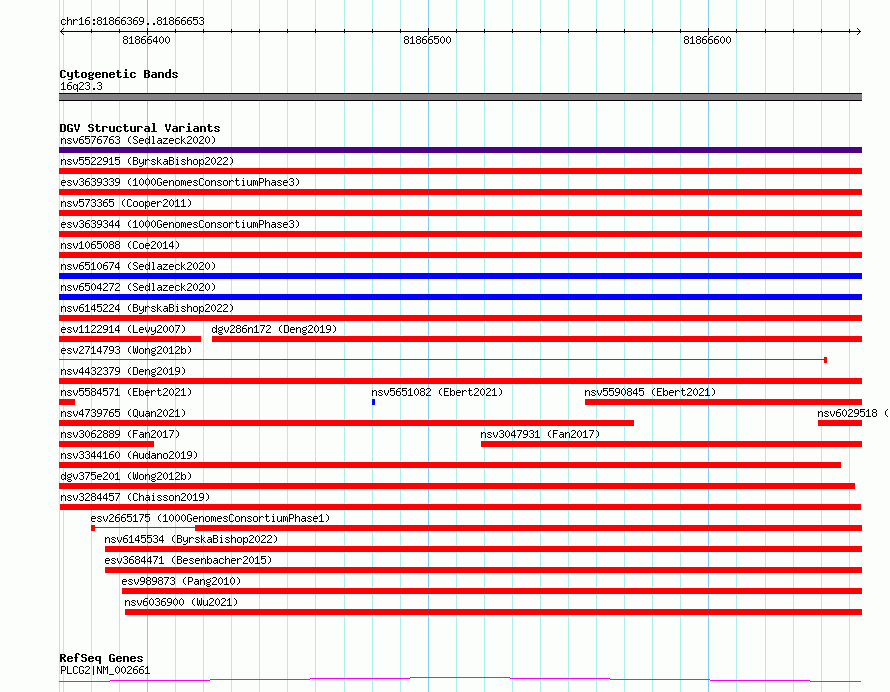Screen dimensions: 890x692
Task: Click the DGV Structural Variants track title
Action: pos(140,128)
